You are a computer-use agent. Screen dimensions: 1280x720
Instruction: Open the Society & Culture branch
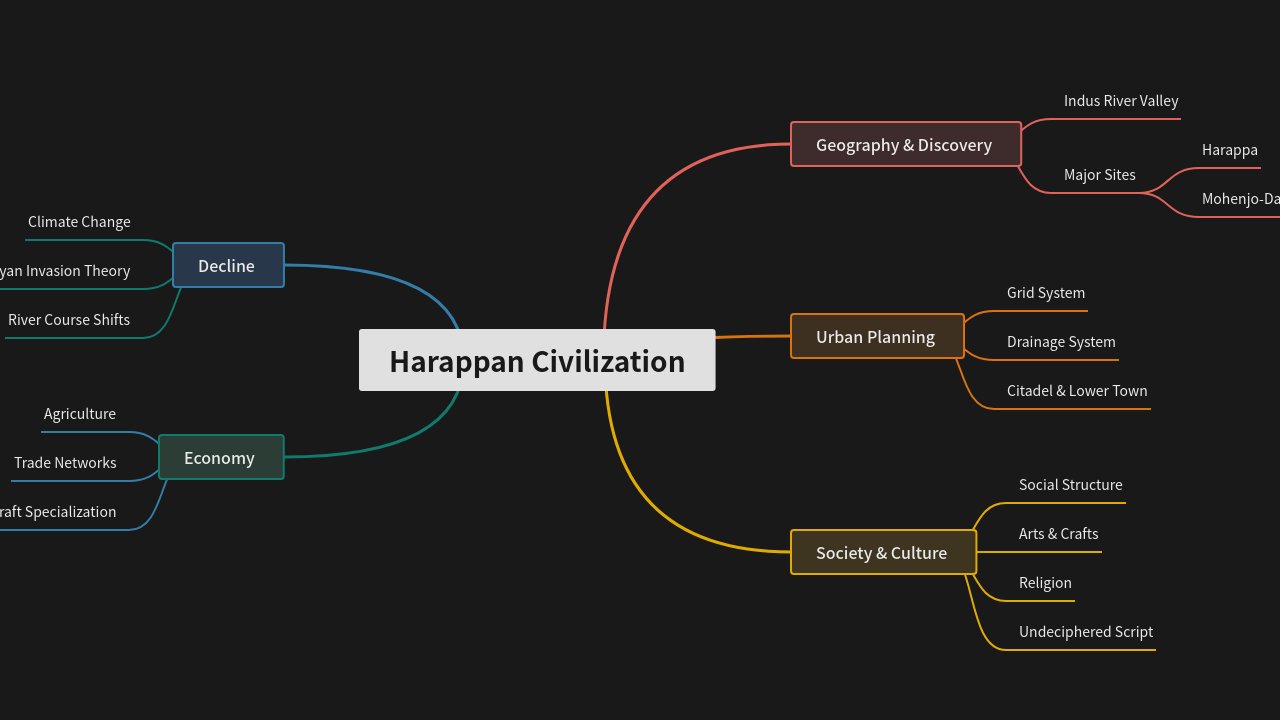click(x=881, y=552)
